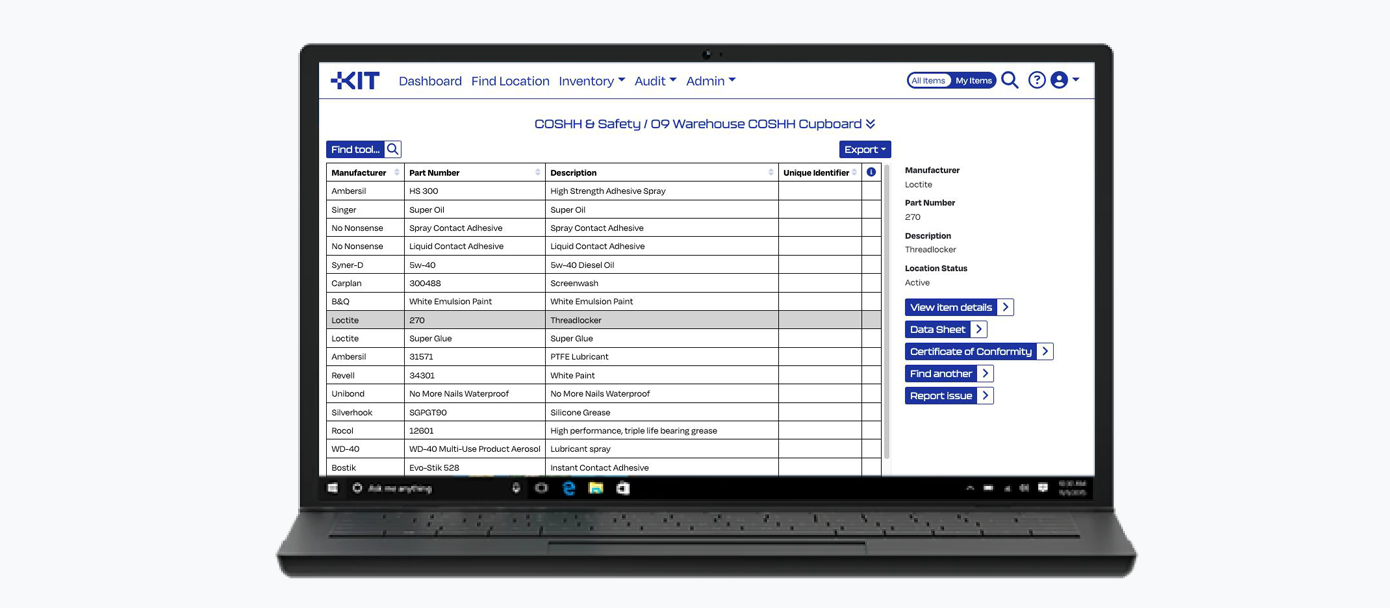
Task: Open the account dropdown caret
Action: pos(1076,80)
